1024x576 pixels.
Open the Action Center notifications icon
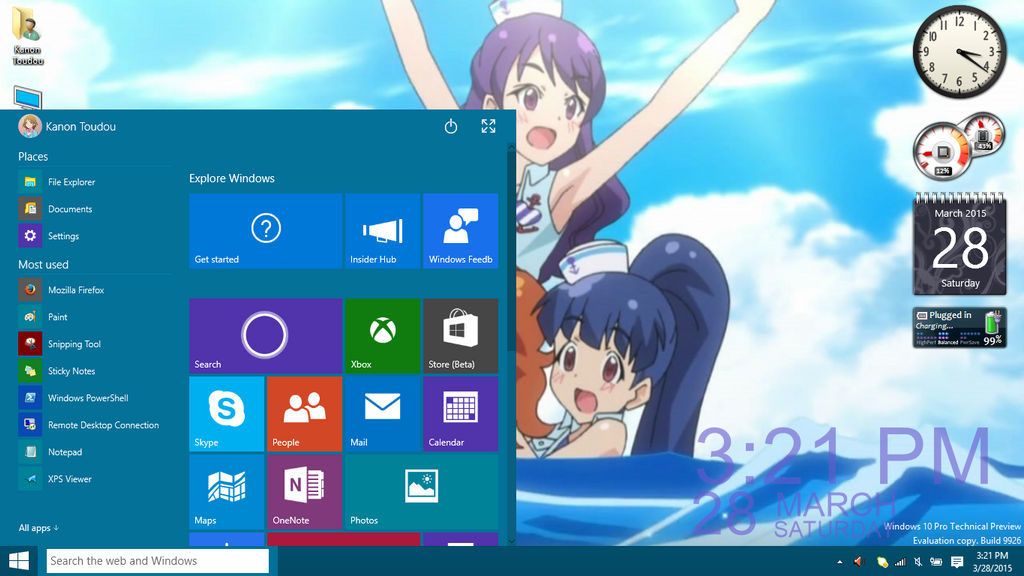[957, 562]
